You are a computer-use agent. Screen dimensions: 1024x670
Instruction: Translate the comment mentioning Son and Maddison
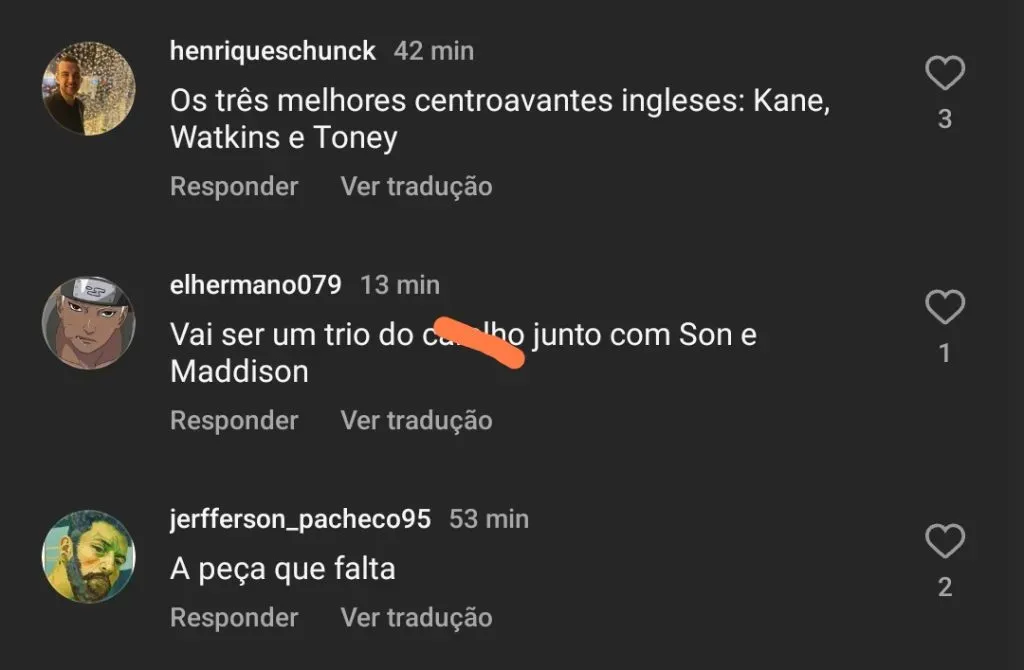(416, 421)
